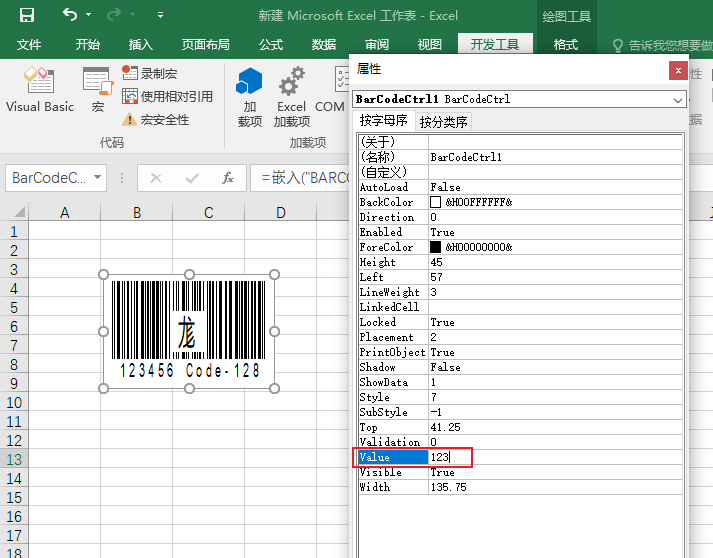The height and width of the screenshot is (558, 713).
Task: Click the ForeColor black color swatch
Action: click(x=435, y=247)
